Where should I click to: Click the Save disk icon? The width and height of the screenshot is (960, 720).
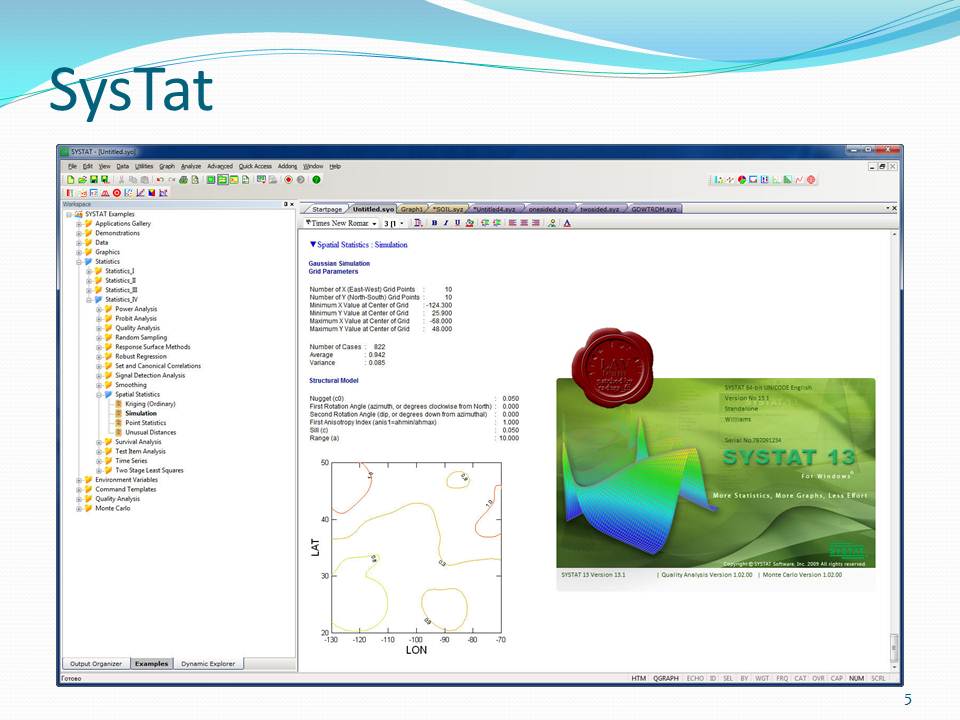coord(94,180)
